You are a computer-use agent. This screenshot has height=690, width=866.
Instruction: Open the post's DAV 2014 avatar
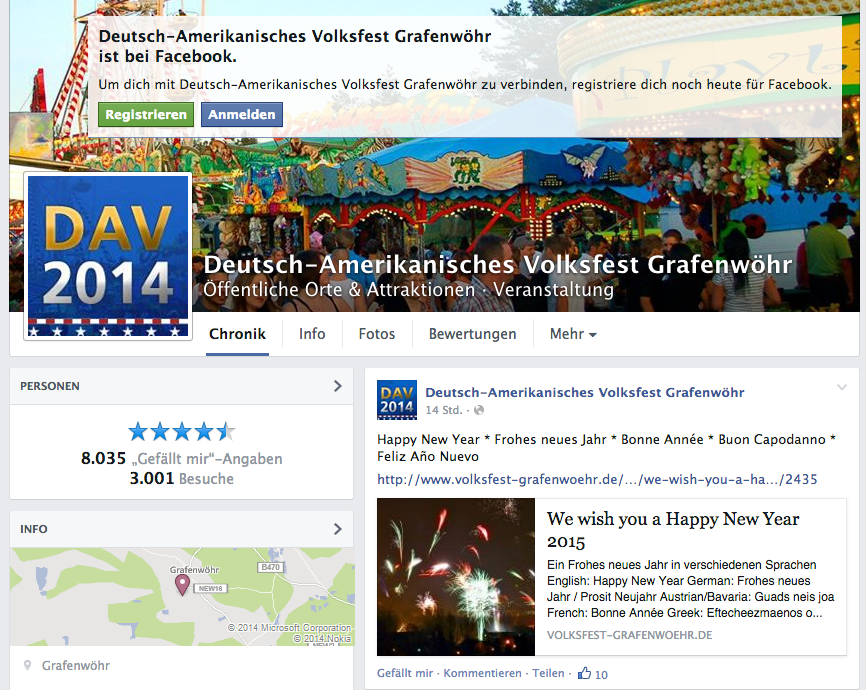[x=397, y=400]
